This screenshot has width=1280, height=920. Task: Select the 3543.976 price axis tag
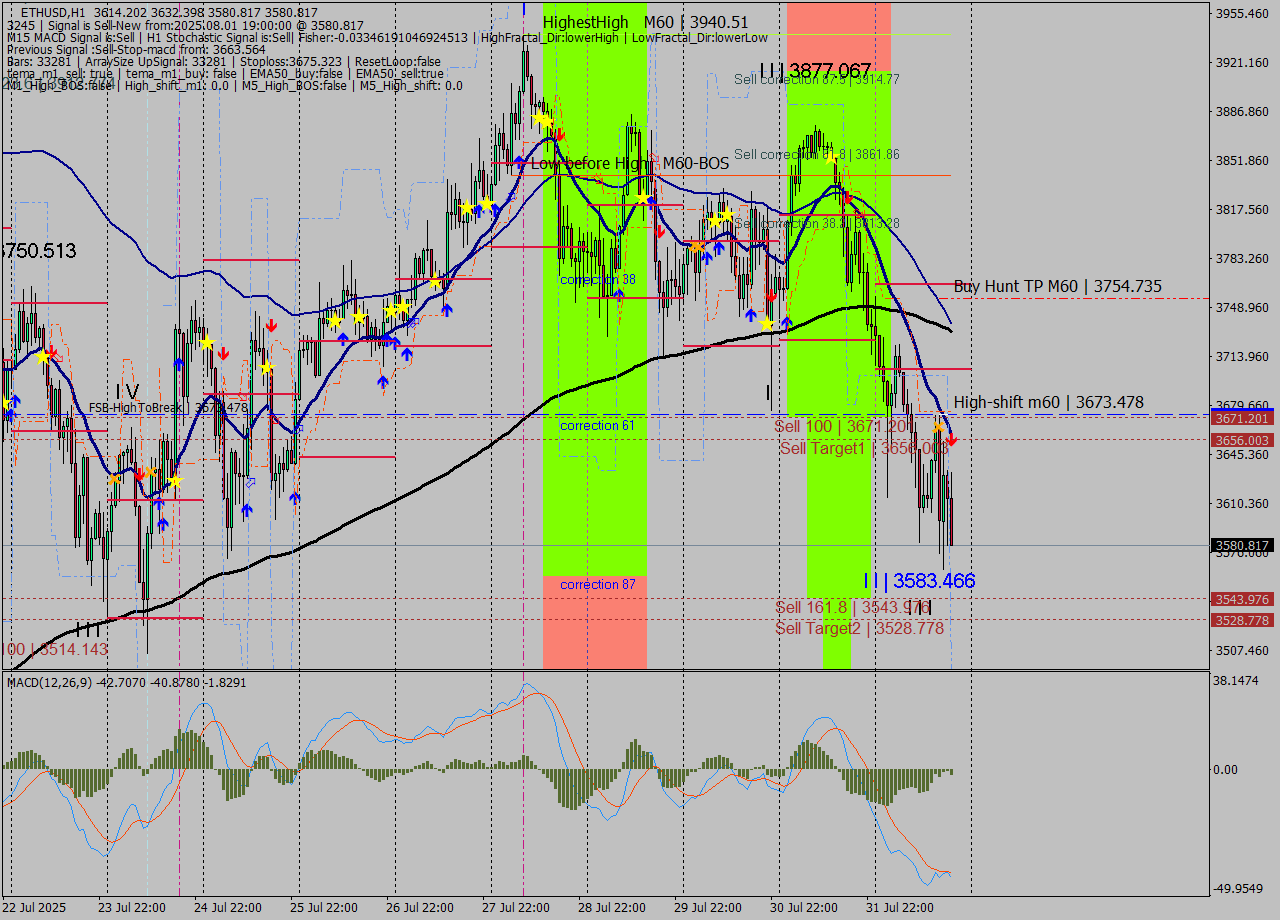[1241, 599]
